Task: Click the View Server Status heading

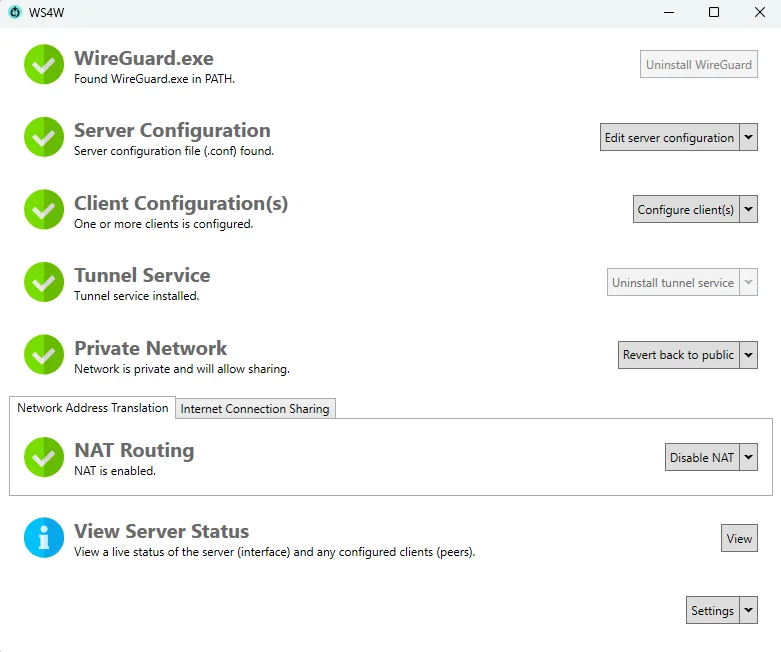Action: [161, 531]
